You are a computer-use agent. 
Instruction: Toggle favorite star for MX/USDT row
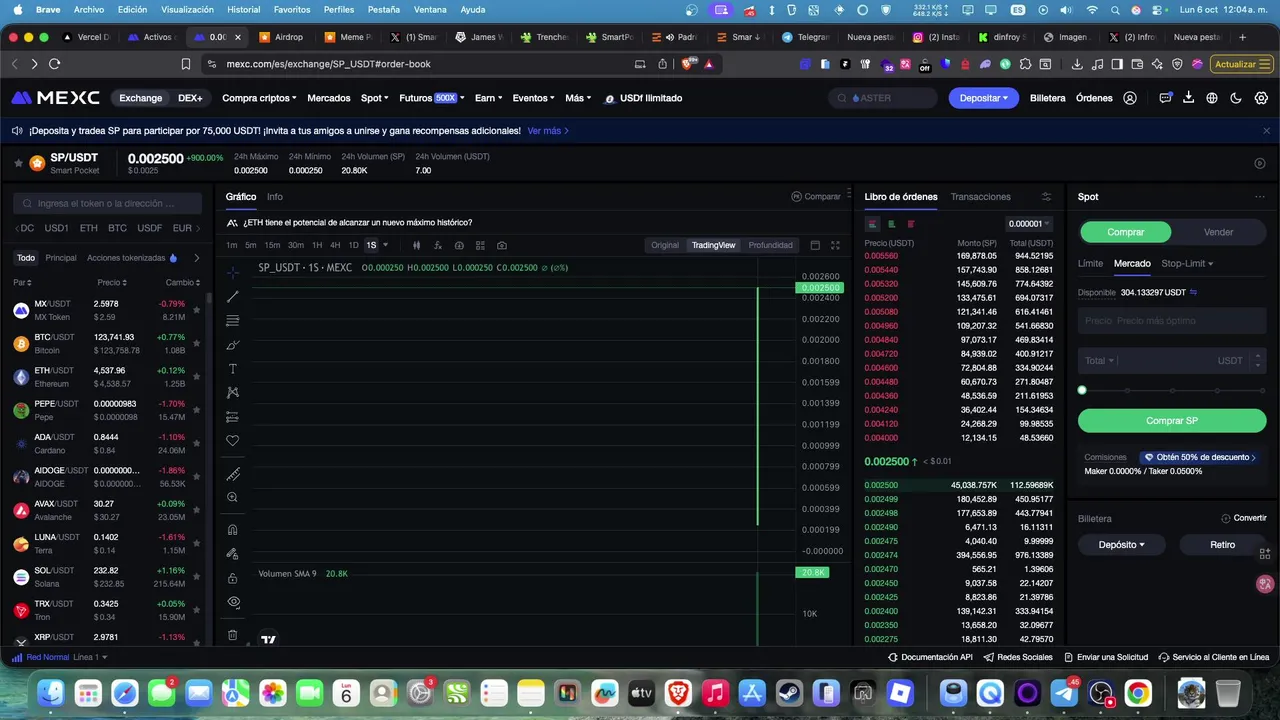(196, 310)
